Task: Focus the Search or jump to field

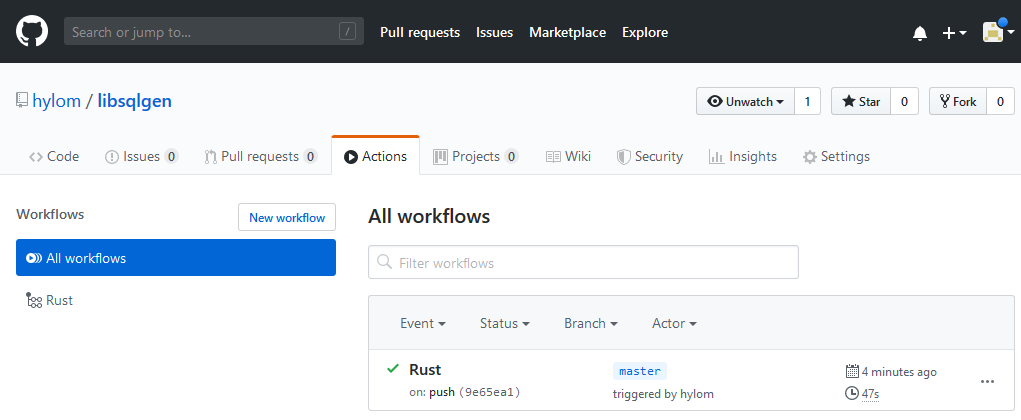Action: (214, 31)
